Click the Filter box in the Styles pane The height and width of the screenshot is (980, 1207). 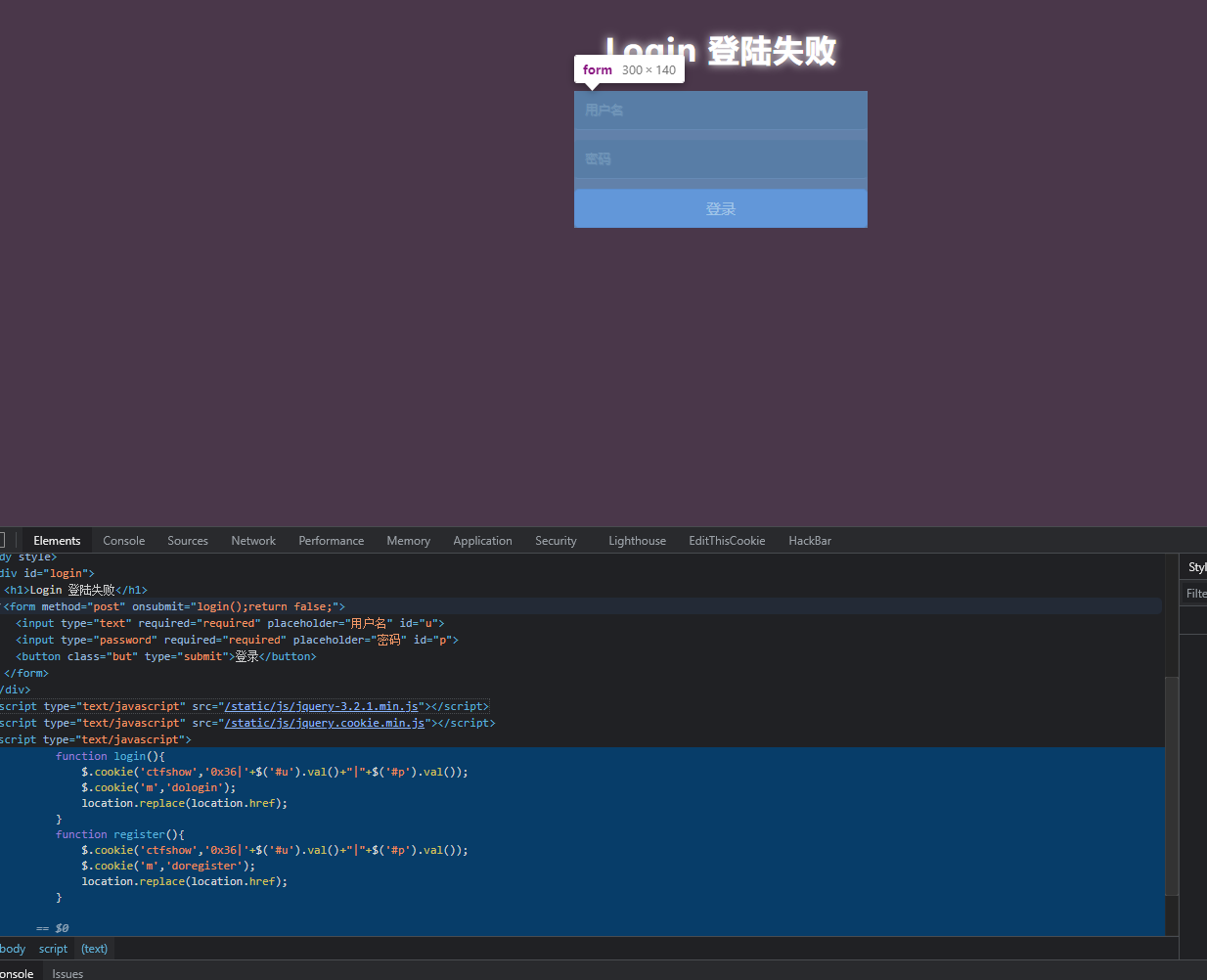coord(1193,594)
